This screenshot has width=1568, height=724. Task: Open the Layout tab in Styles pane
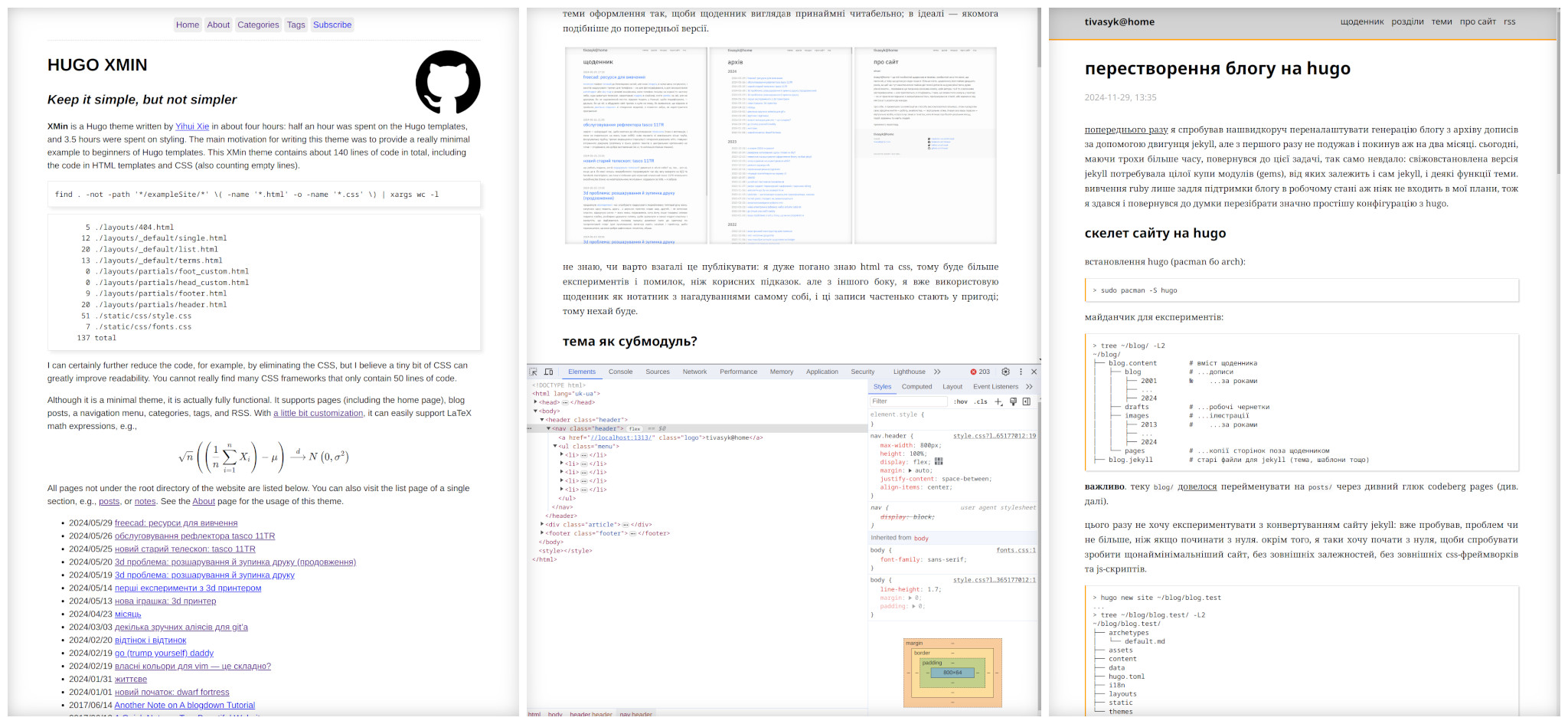pyautogui.click(x=952, y=387)
